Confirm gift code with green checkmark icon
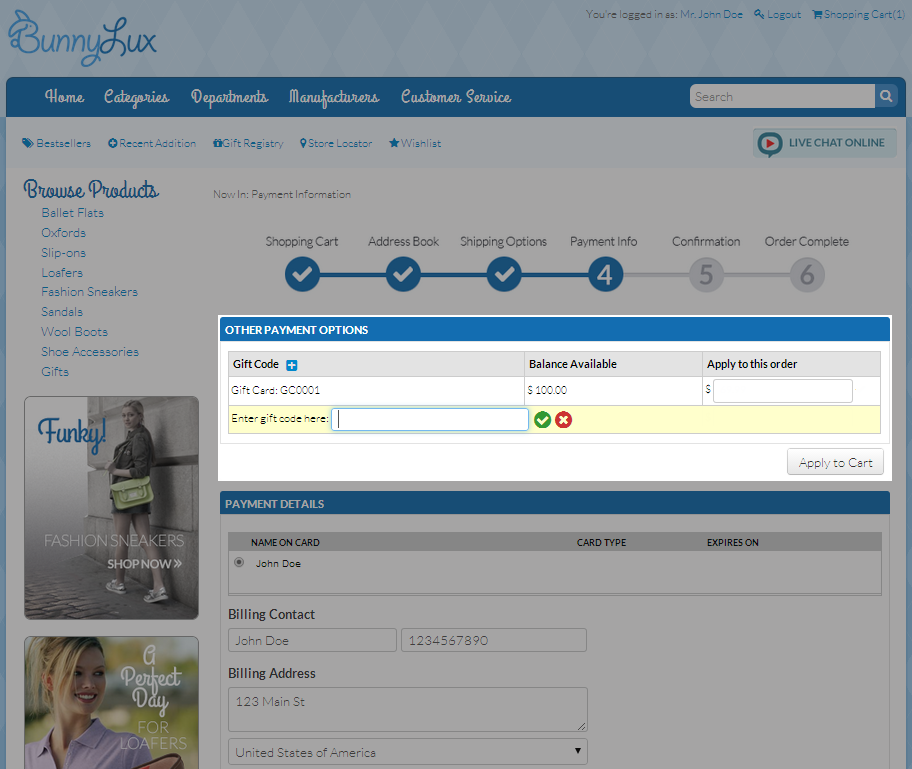This screenshot has width=912, height=769. point(542,419)
